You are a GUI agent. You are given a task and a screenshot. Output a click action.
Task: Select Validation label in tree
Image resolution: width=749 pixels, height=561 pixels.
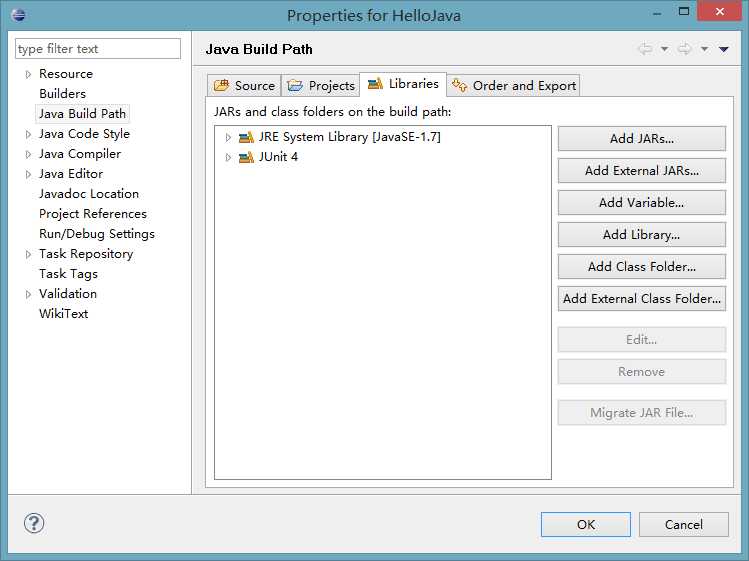click(x=68, y=294)
